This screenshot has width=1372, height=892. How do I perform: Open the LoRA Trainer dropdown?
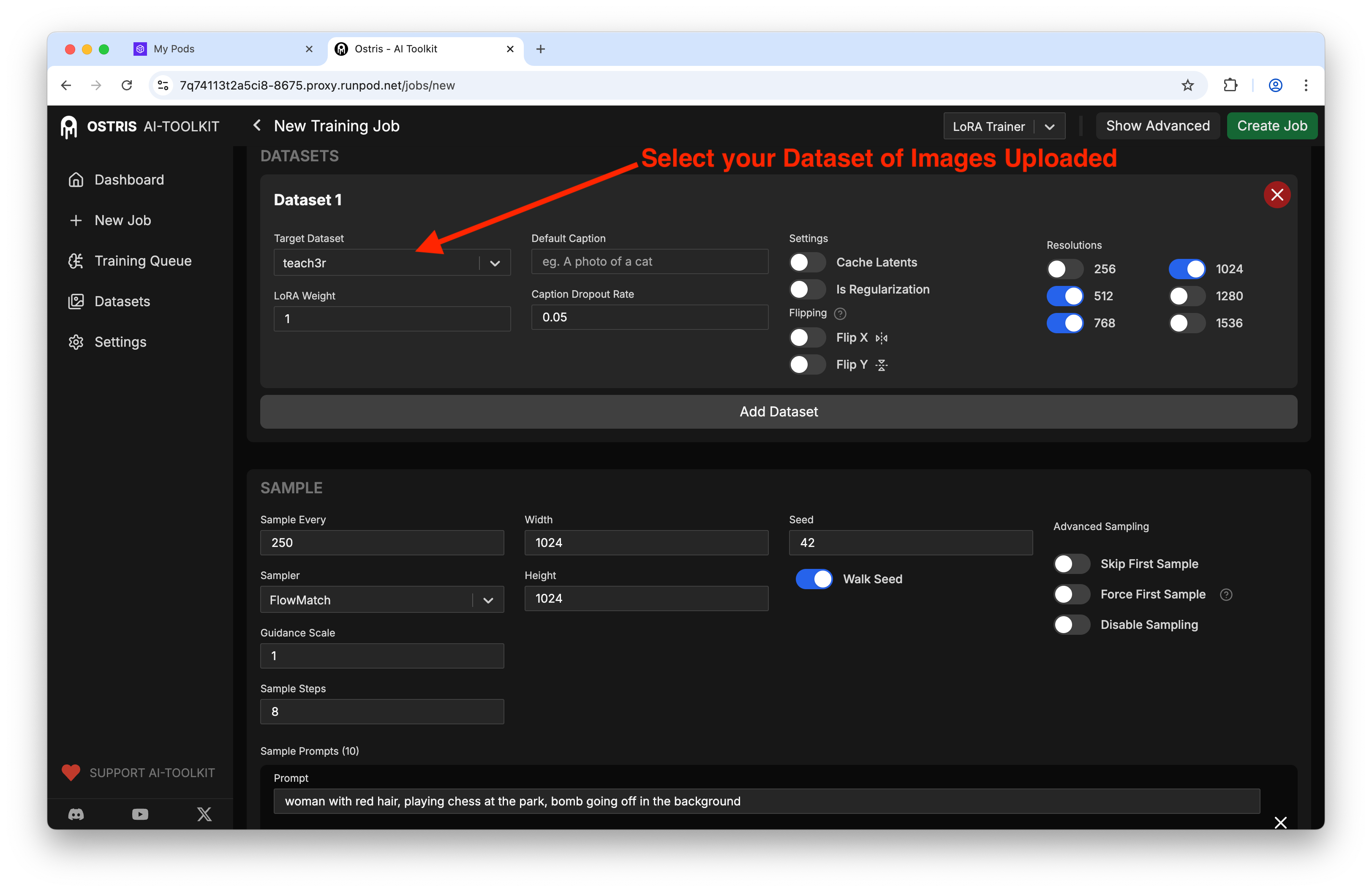click(1004, 126)
